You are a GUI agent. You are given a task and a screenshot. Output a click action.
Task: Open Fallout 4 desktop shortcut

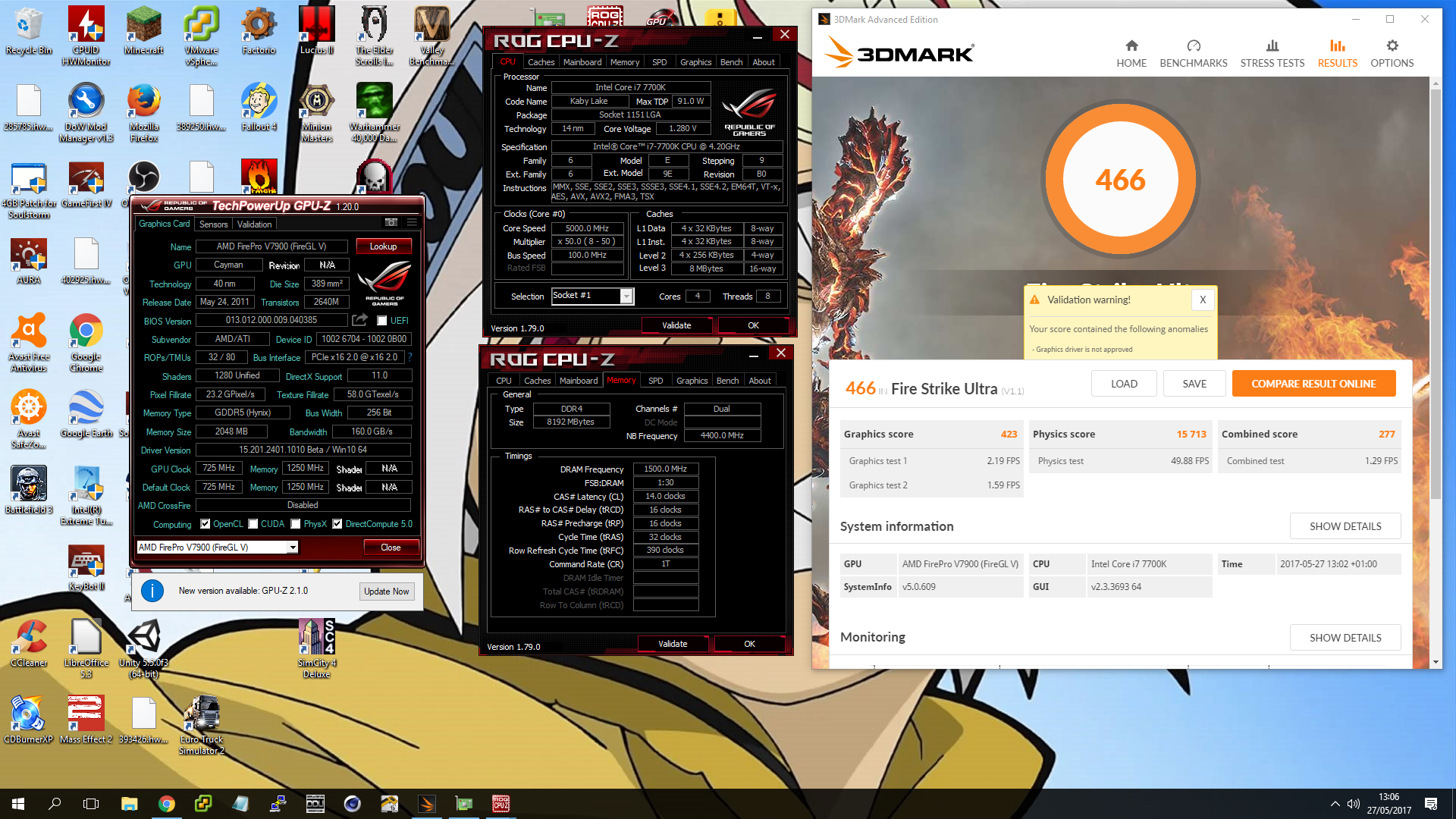click(259, 107)
